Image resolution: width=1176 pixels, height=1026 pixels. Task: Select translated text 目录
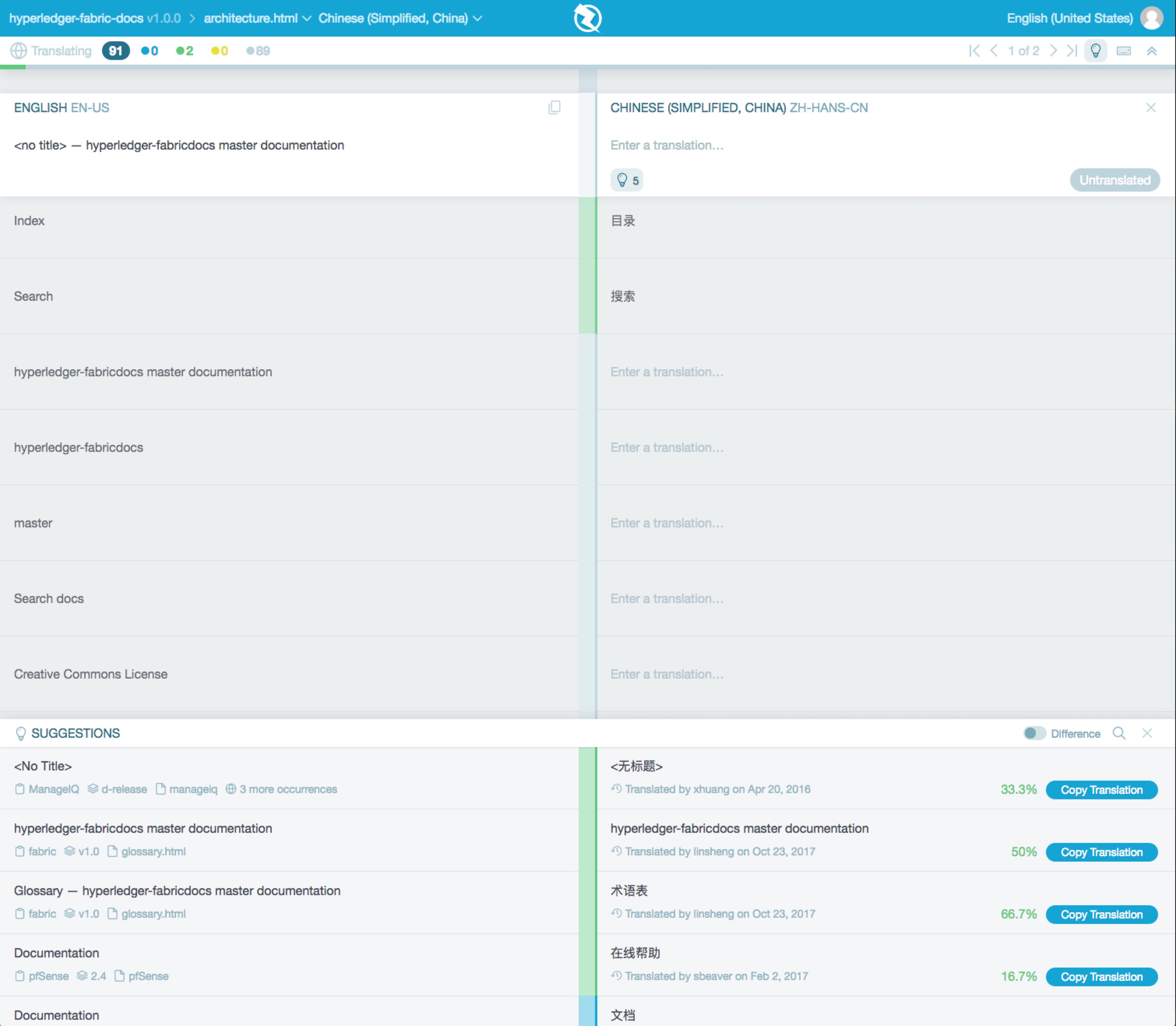tap(623, 221)
